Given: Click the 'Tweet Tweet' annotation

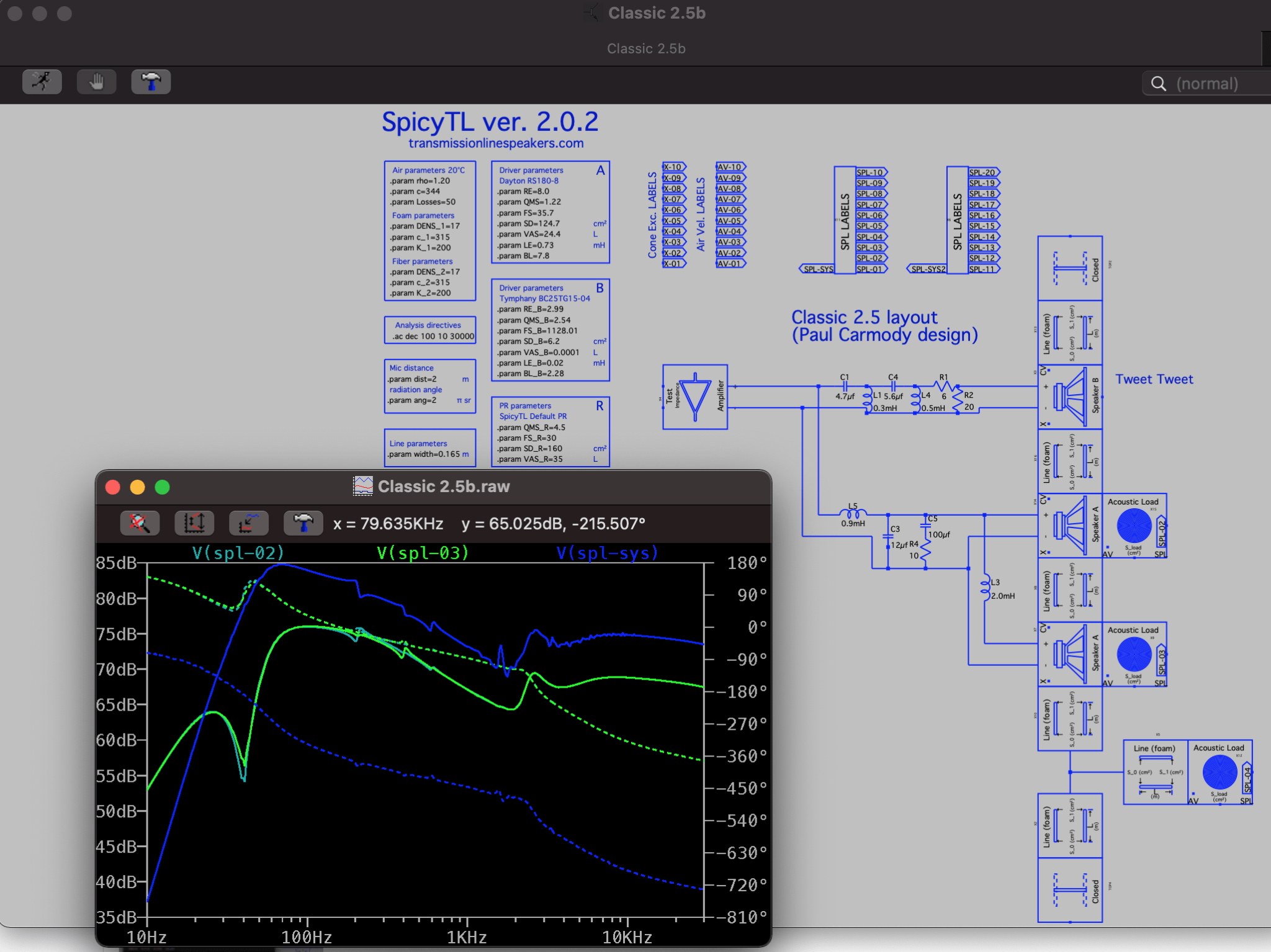Looking at the screenshot, I should [x=1154, y=379].
